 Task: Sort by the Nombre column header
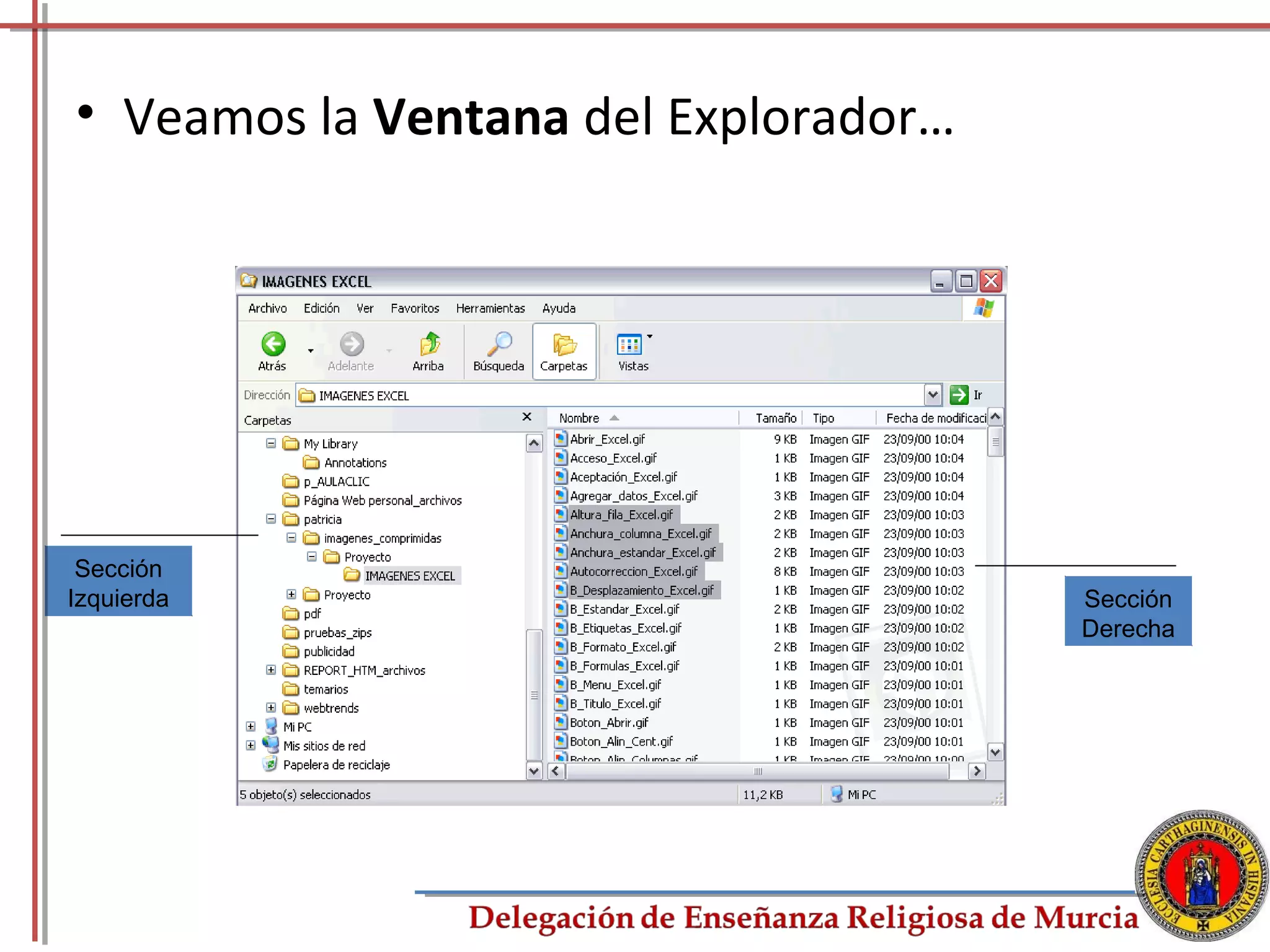coord(644,418)
